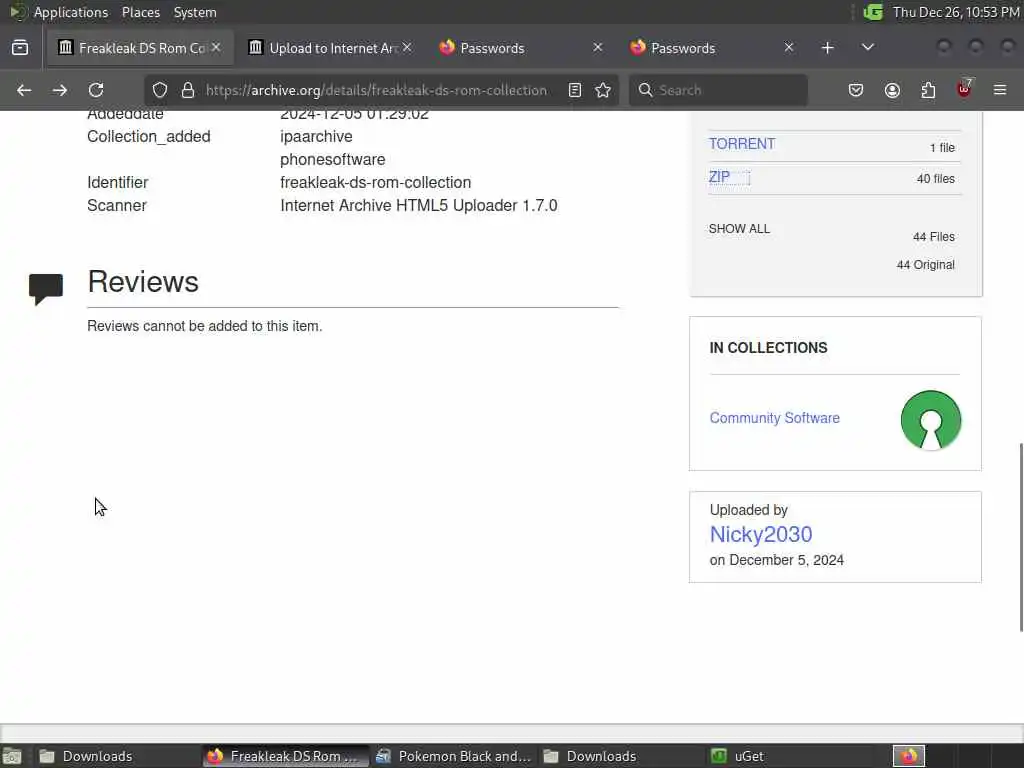Click SHOW ALL download options
Screen dimensions: 1024x768
(x=739, y=229)
